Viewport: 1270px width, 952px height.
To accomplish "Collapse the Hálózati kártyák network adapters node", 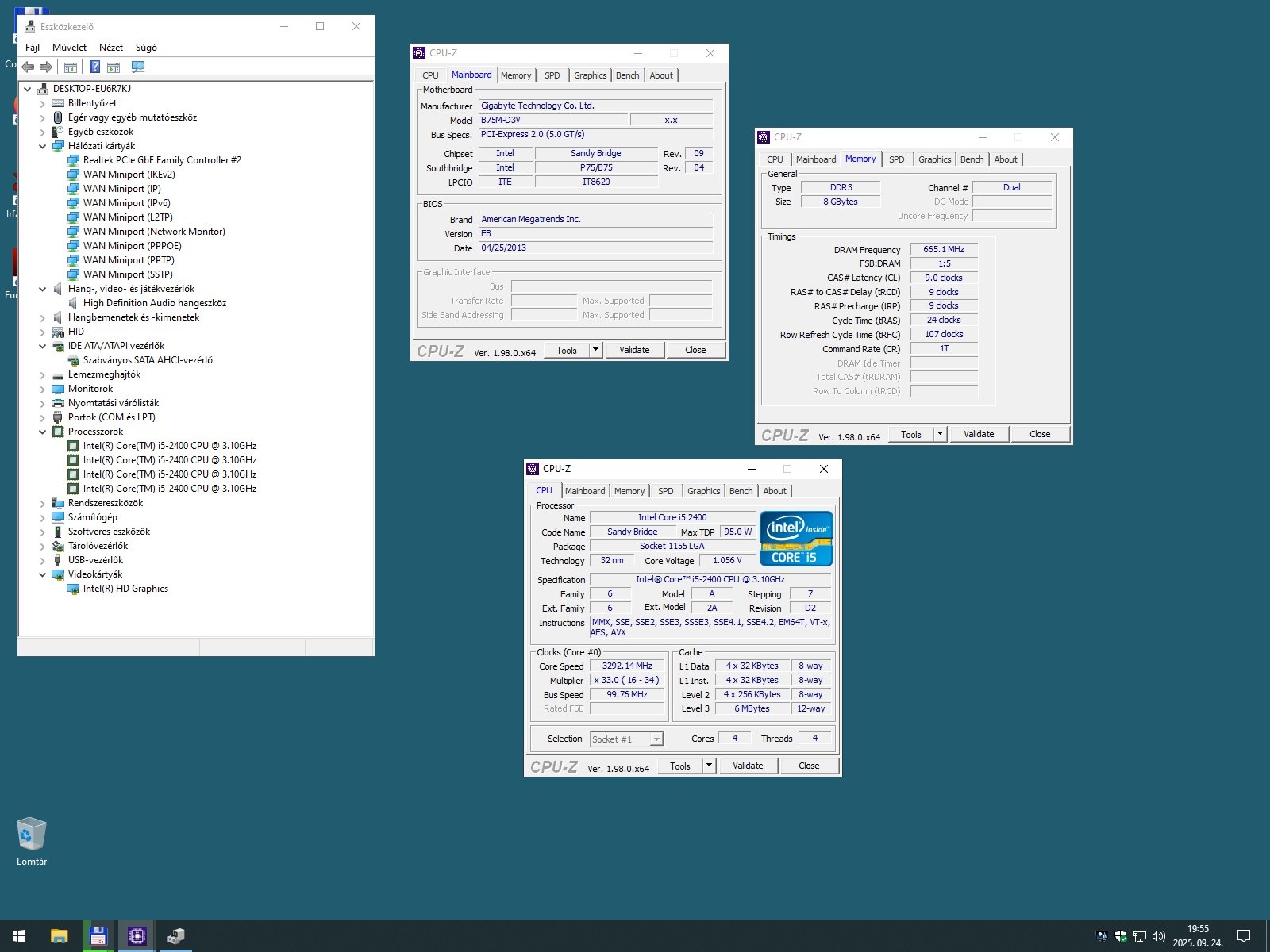I will pos(43,147).
